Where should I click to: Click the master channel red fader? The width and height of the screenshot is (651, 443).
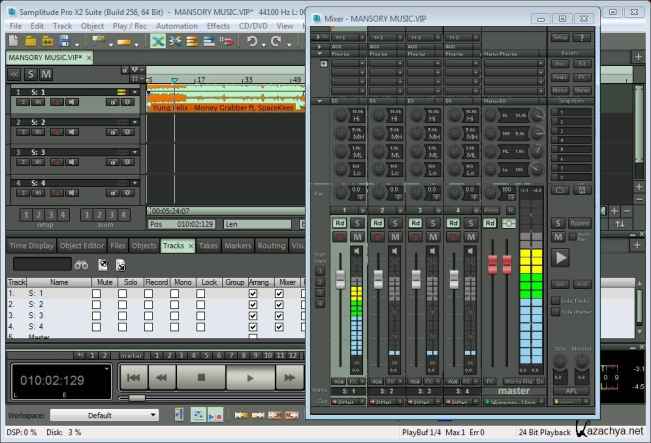click(492, 264)
